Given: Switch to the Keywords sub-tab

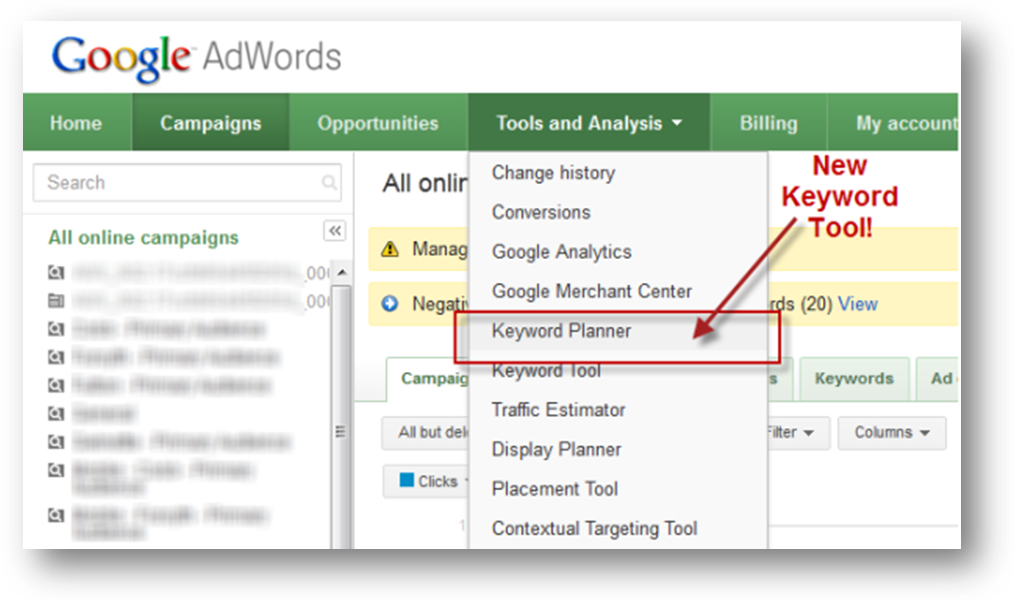Looking at the screenshot, I should 854,378.
